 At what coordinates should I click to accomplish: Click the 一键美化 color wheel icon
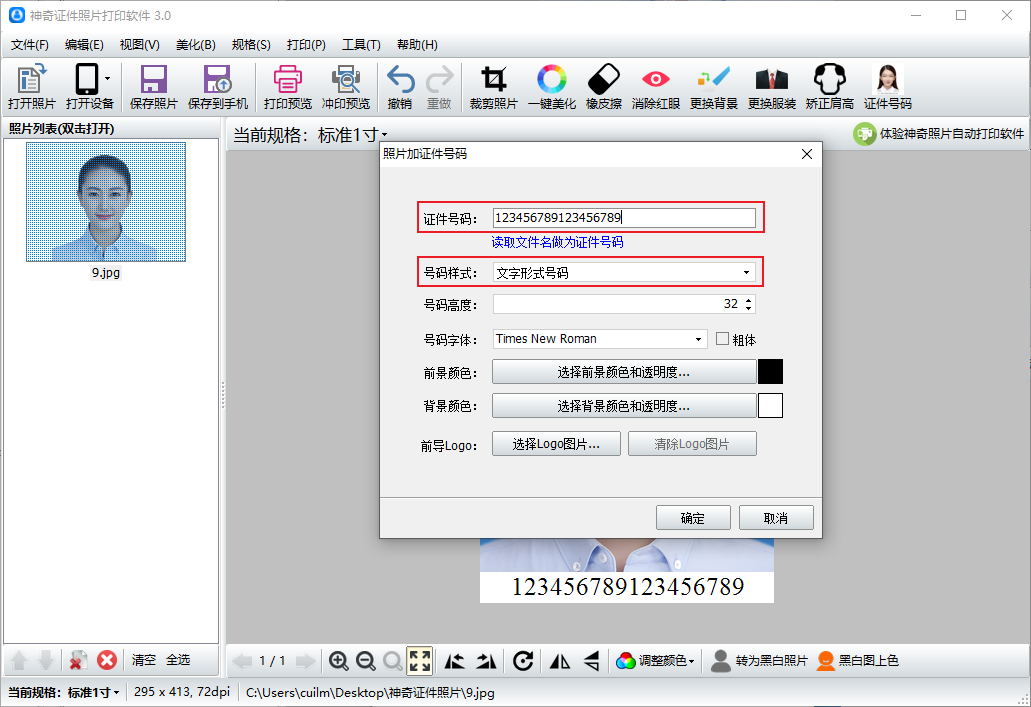click(x=551, y=80)
